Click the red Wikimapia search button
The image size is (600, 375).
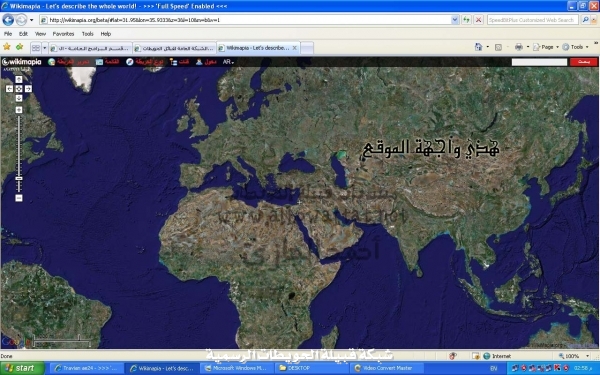pyautogui.click(x=583, y=62)
